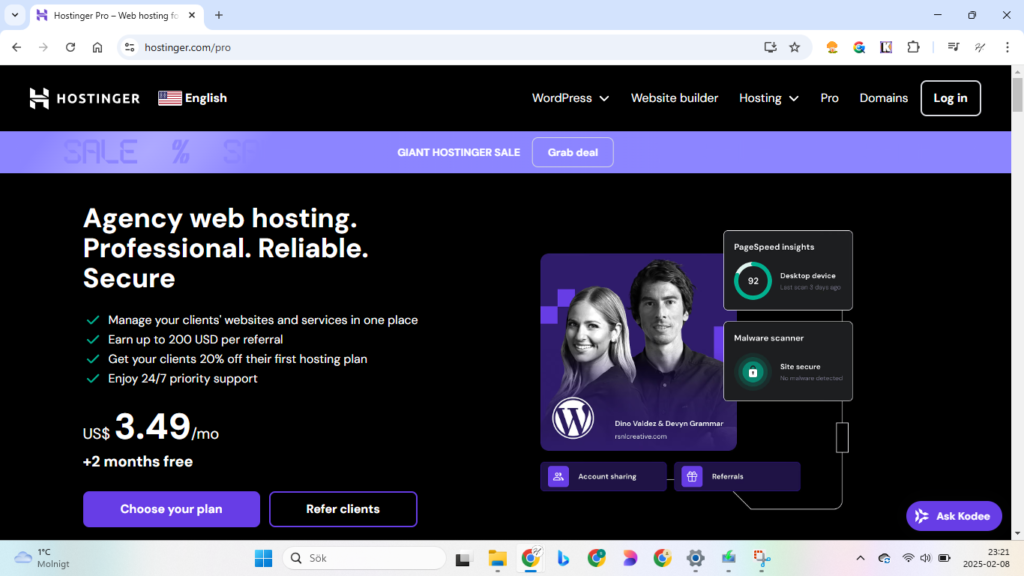Show hidden system tray icons
The width and height of the screenshot is (1024, 576).
[x=860, y=558]
